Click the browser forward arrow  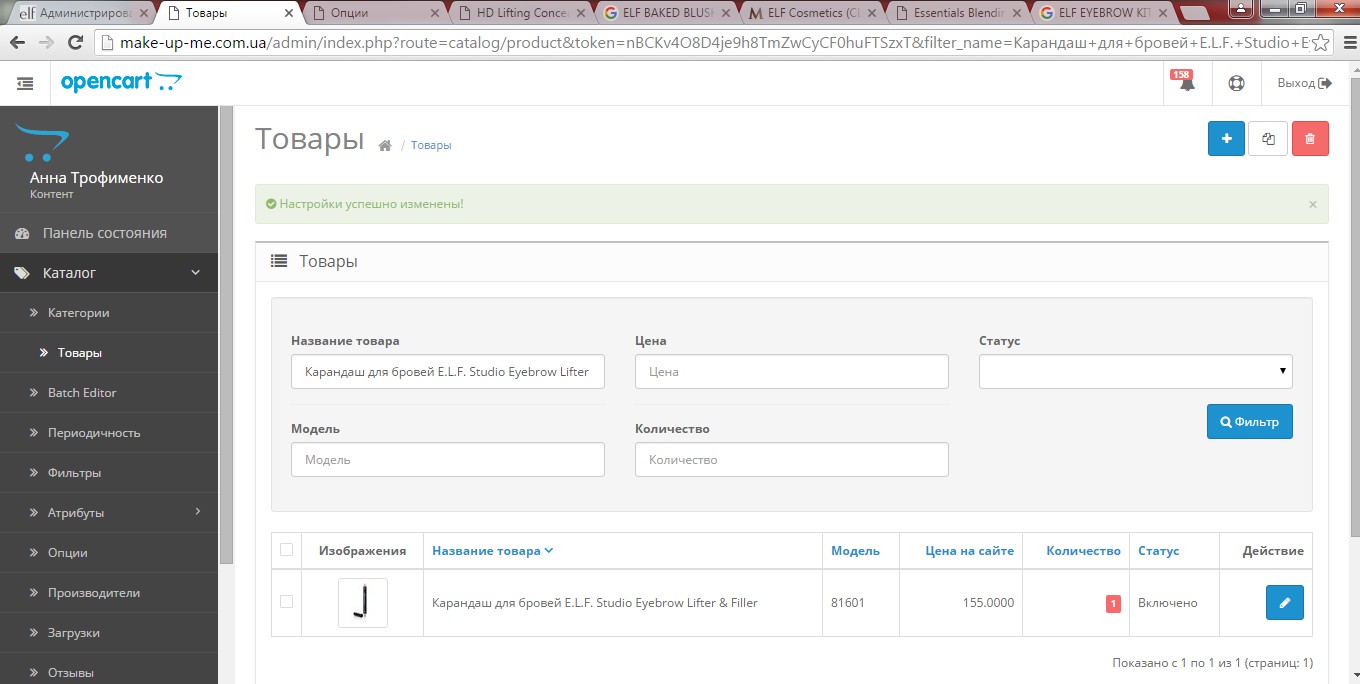(x=46, y=43)
